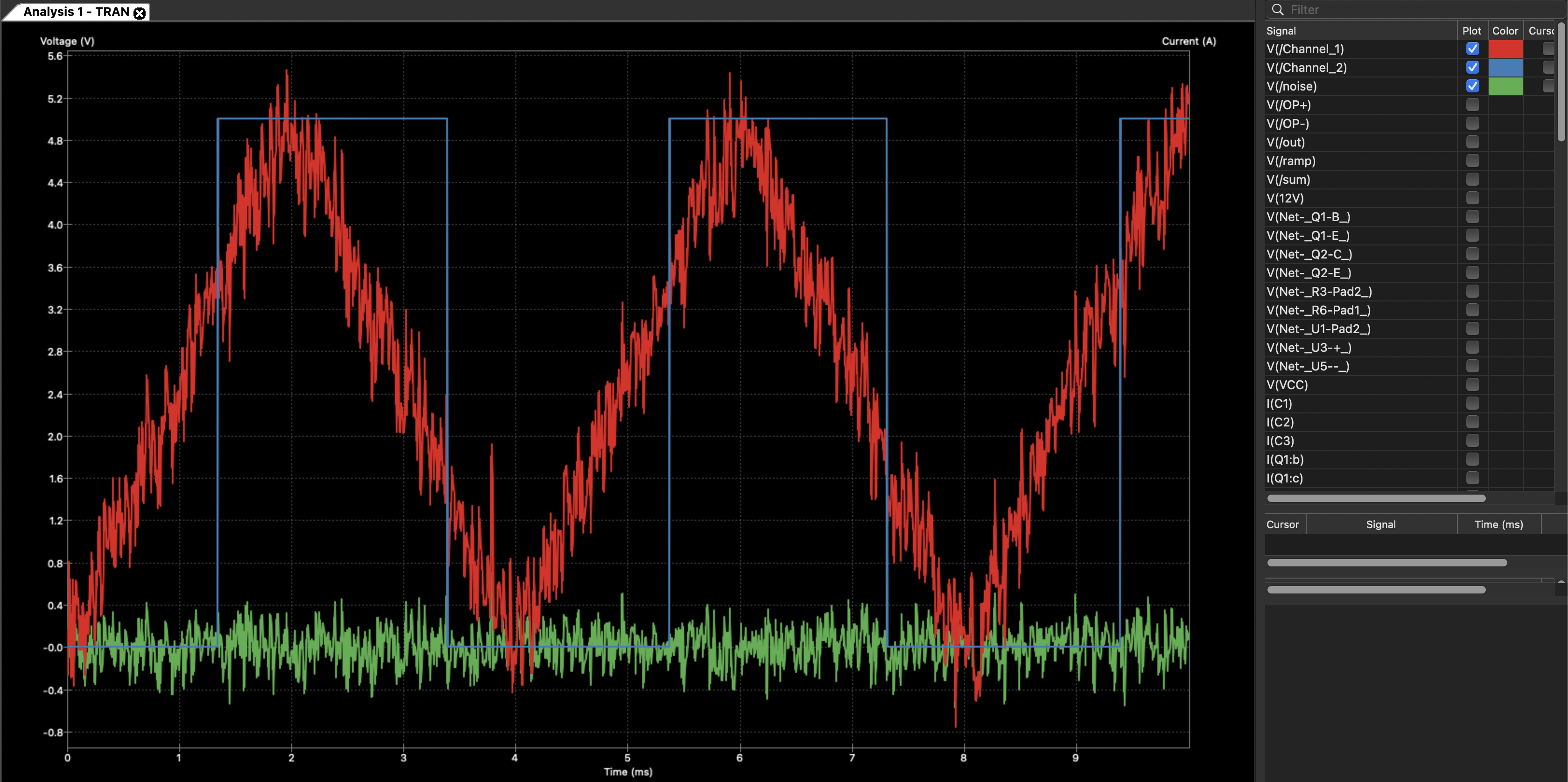
Task: Open the blue color swatch for Channel_2
Action: 1505,68
